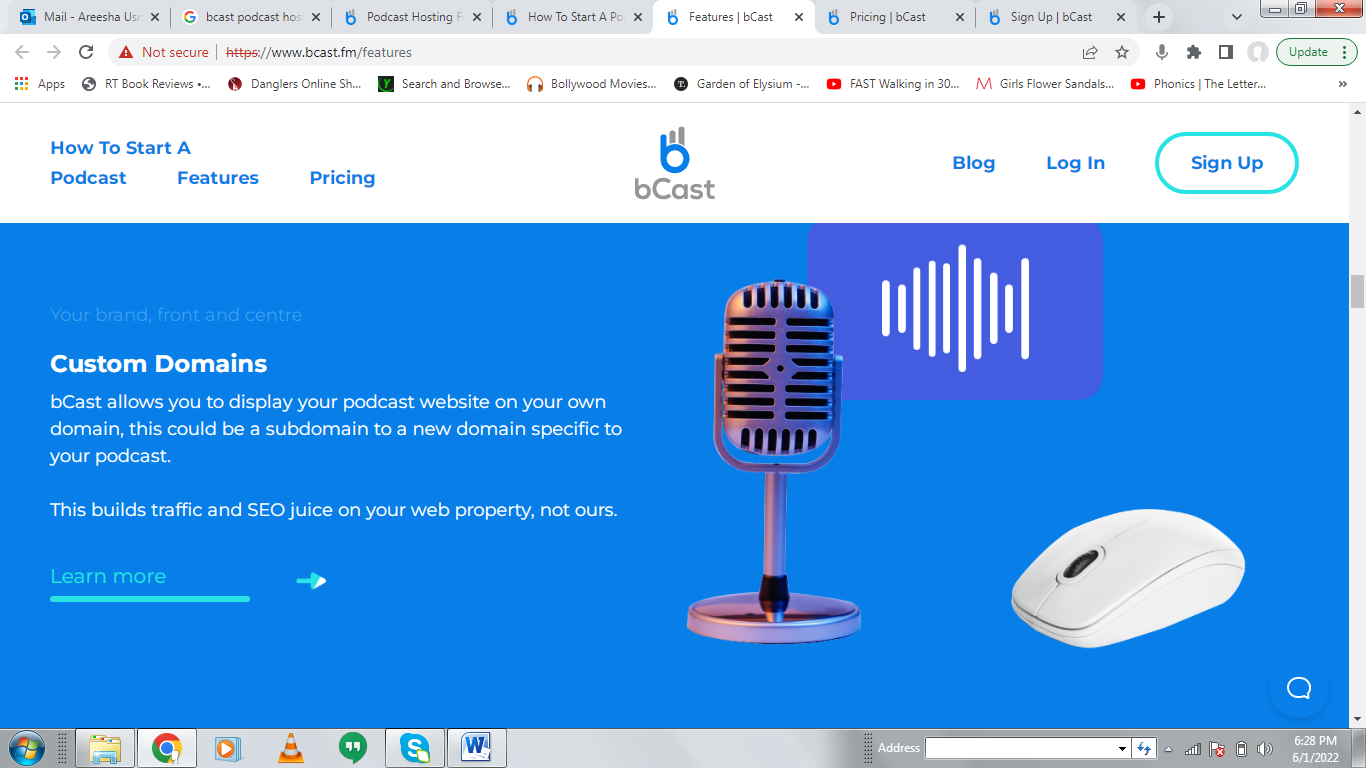Expand the taskbar Address dropdown
The width and height of the screenshot is (1366, 768).
click(x=1123, y=748)
